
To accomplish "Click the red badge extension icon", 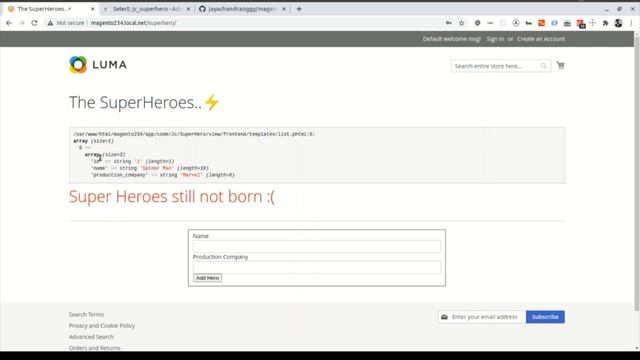I will pos(580,24).
